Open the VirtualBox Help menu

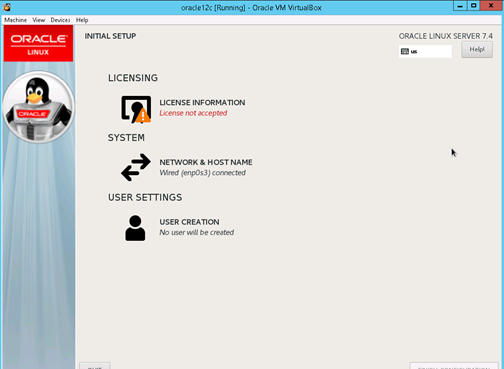point(82,20)
